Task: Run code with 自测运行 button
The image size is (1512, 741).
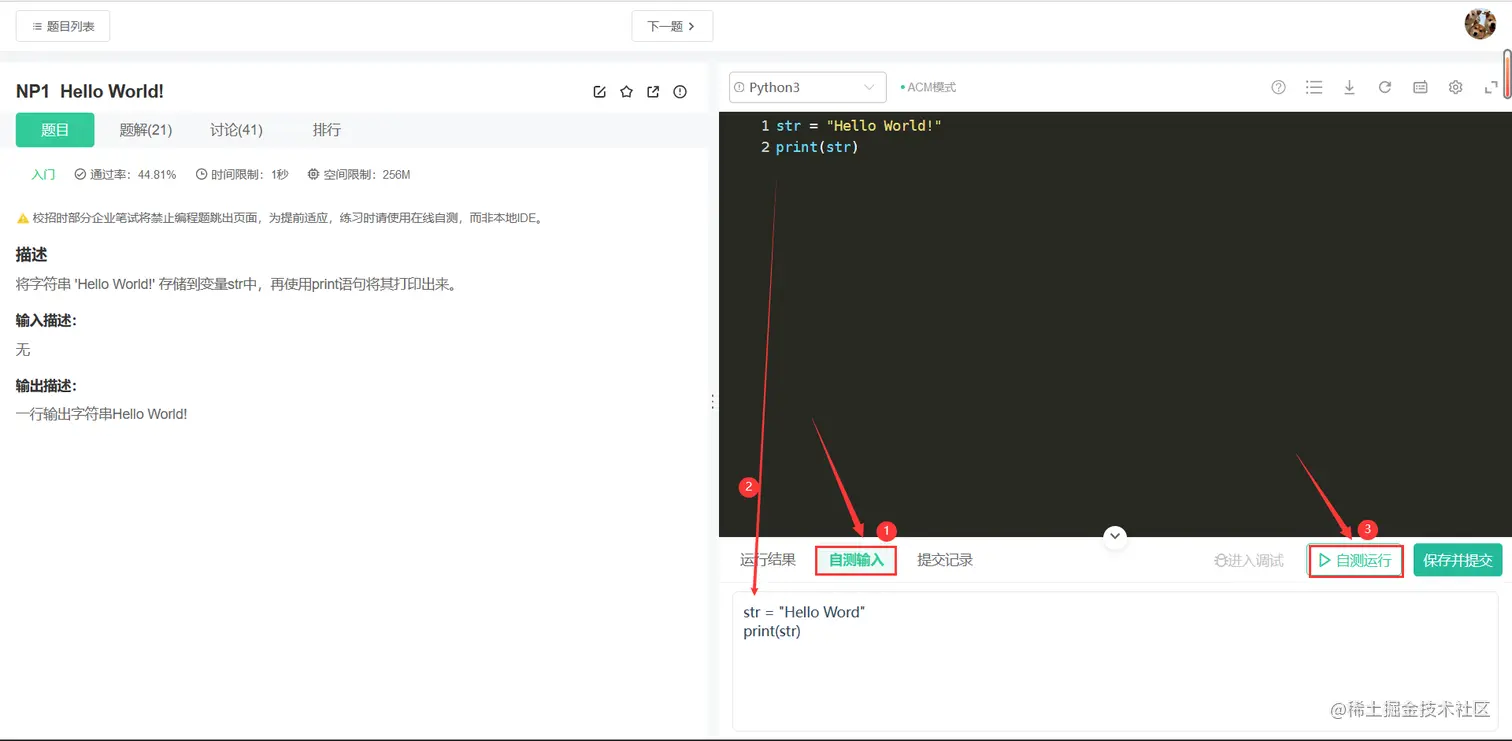Action: point(1356,560)
